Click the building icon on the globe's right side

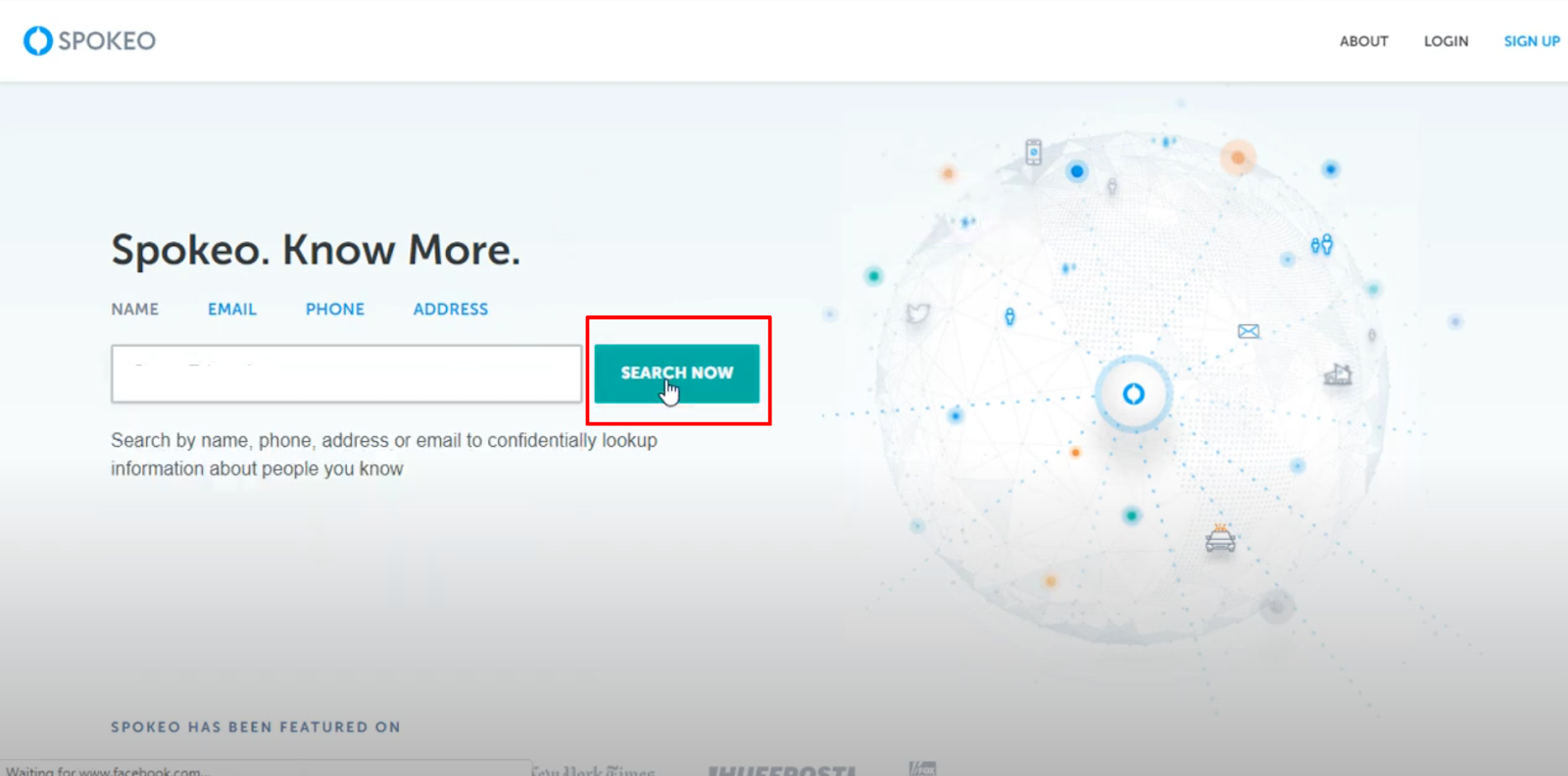pyautogui.click(x=1338, y=373)
